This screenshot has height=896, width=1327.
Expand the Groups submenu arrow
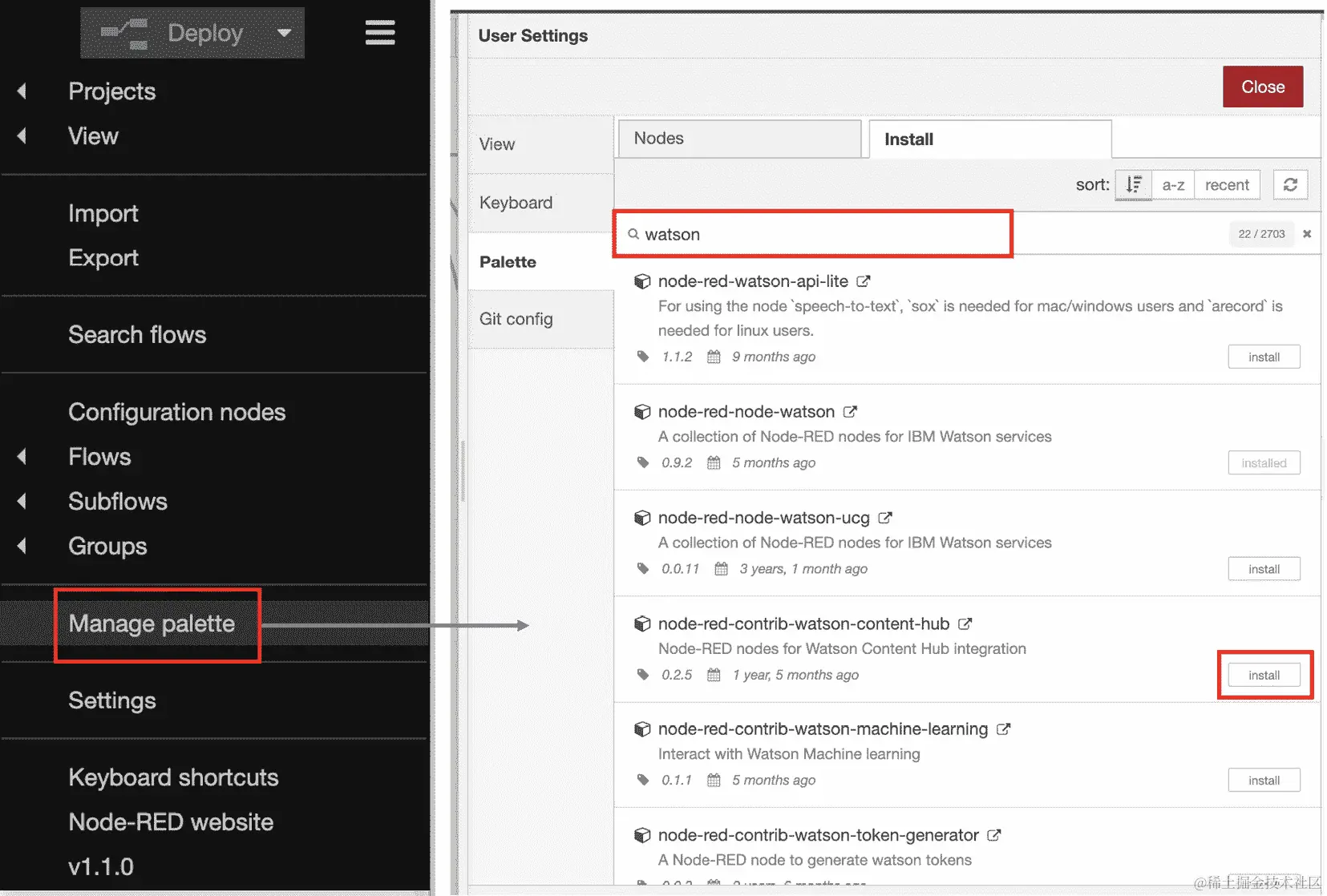(22, 547)
